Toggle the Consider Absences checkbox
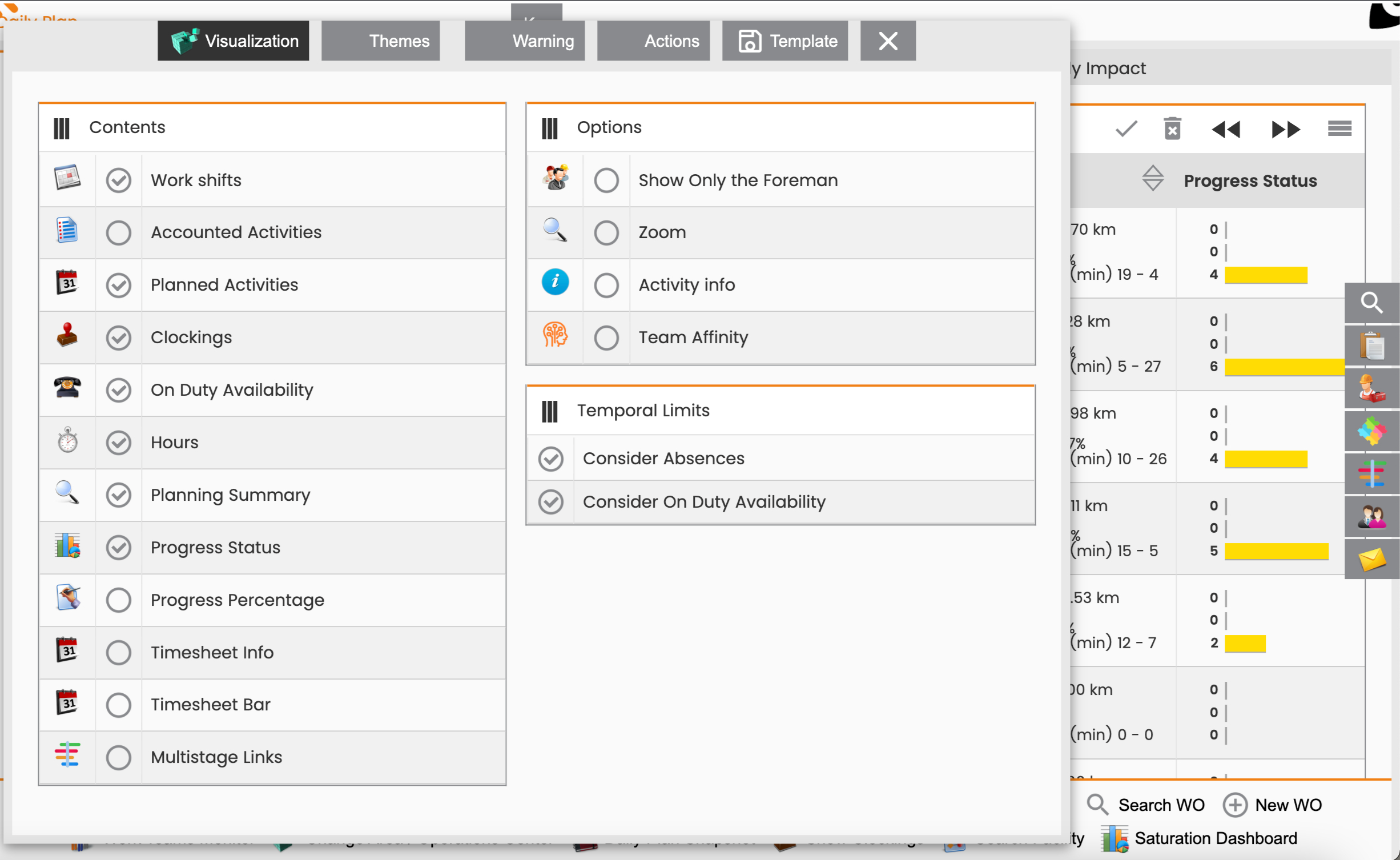This screenshot has width=1400, height=860. click(551, 459)
